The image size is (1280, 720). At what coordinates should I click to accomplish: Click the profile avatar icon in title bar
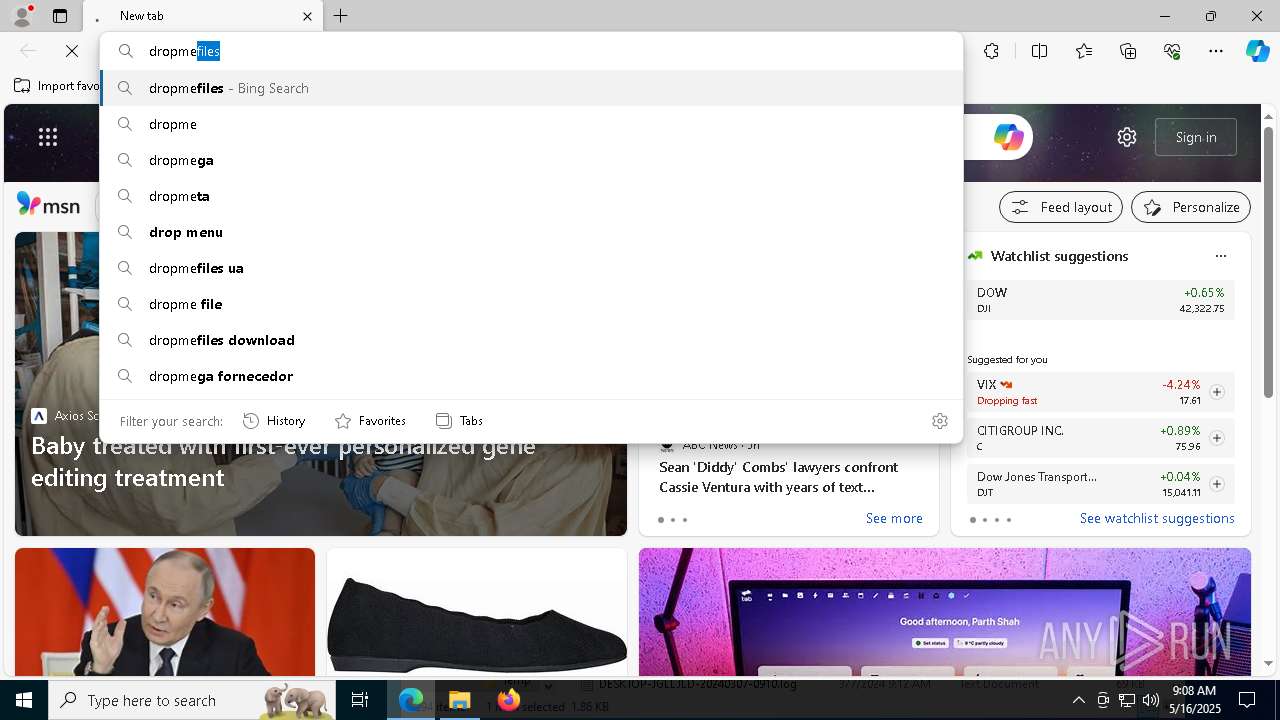pos(21,15)
